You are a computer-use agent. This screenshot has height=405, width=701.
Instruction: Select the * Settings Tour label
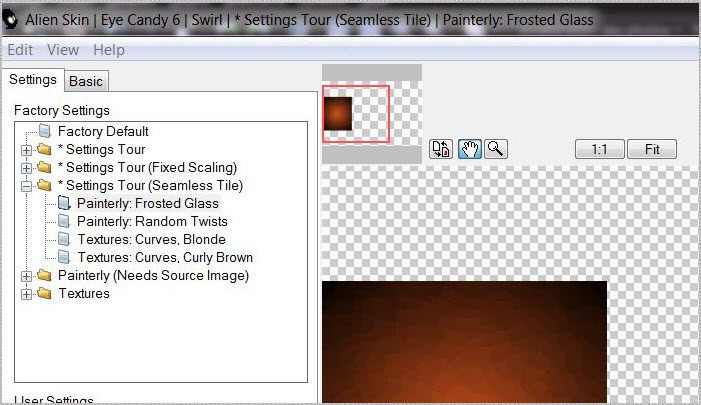coord(101,149)
